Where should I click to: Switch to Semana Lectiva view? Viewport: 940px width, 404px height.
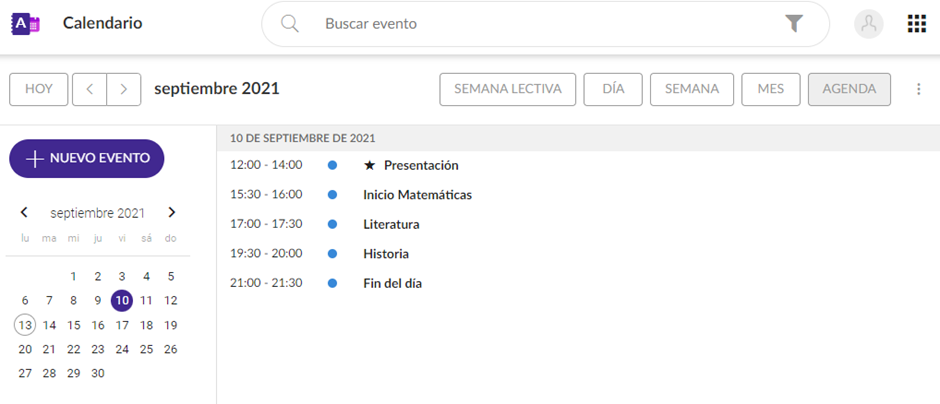508,89
